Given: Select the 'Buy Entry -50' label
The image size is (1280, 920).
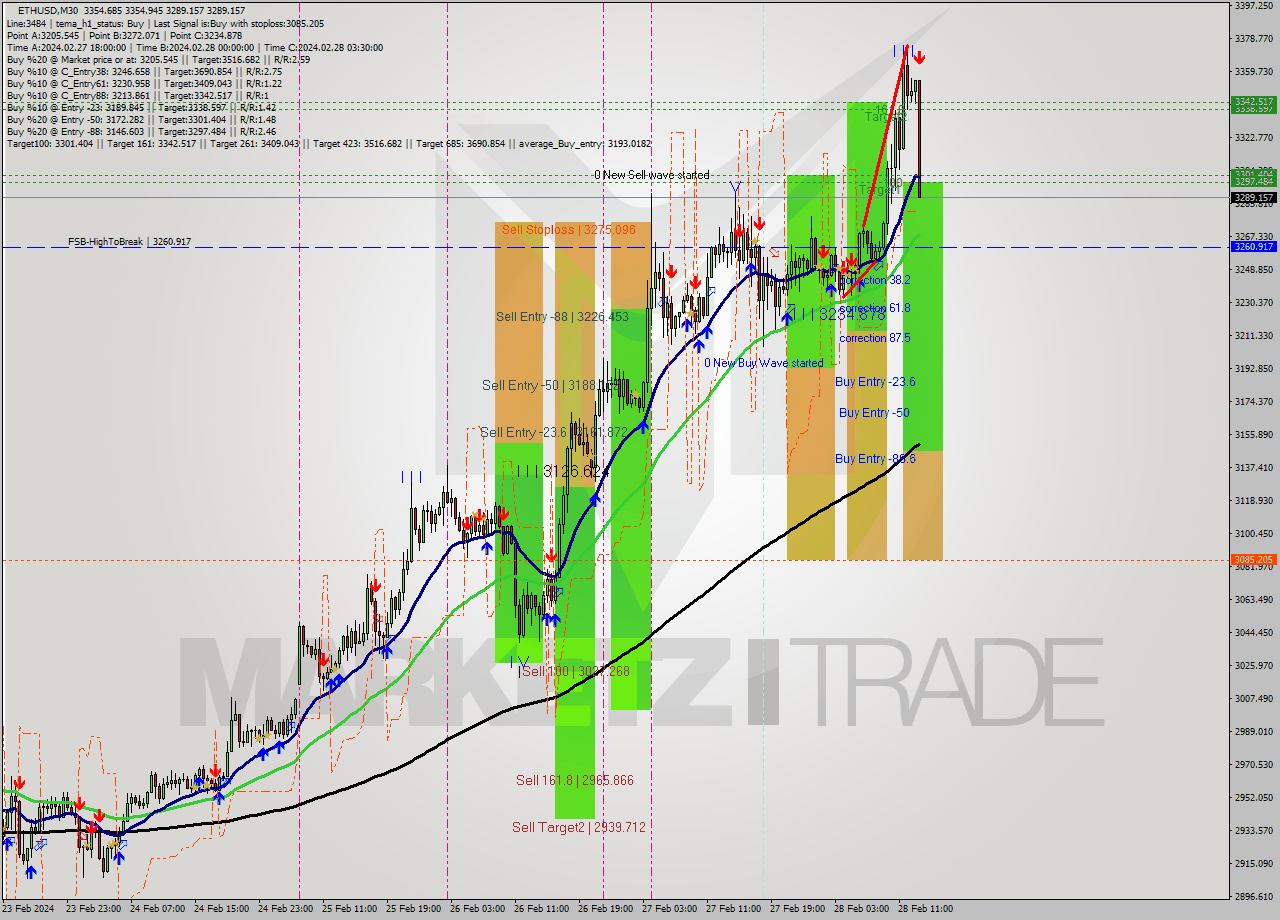Looking at the screenshot, I should [x=874, y=413].
